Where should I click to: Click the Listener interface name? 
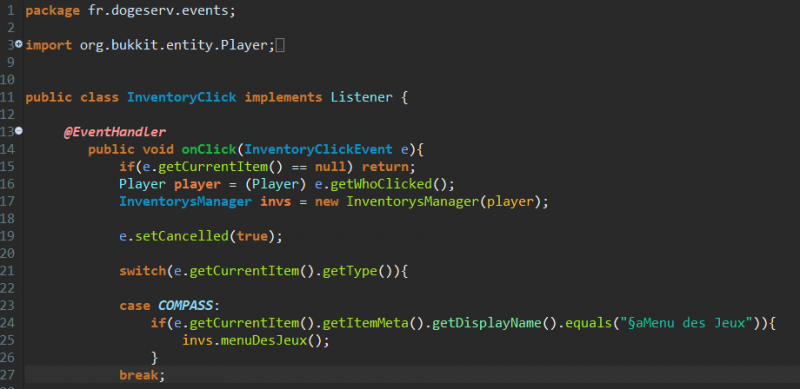362,97
